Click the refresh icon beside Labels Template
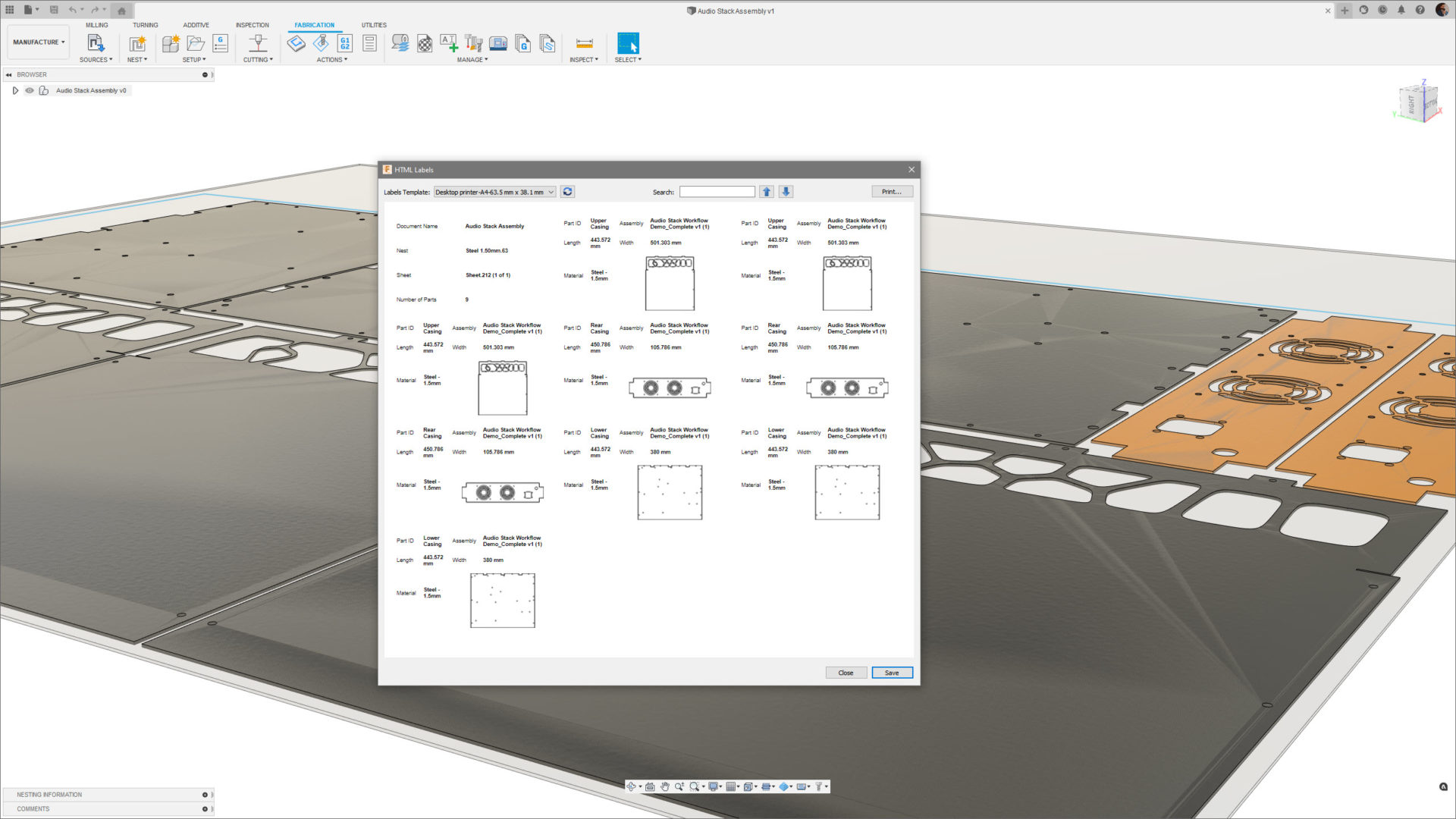Viewport: 1456px width, 819px height. 567,192
